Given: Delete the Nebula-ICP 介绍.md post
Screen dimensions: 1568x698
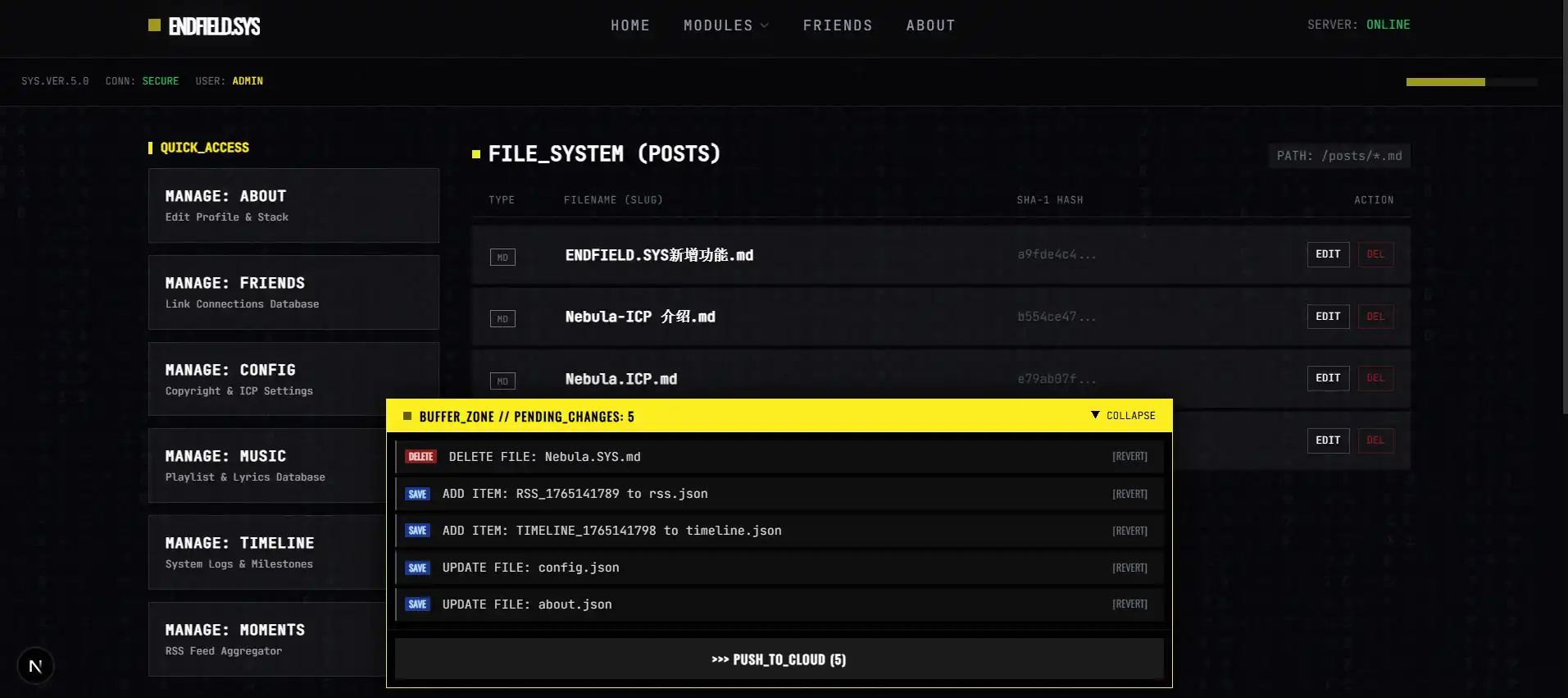Looking at the screenshot, I should pos(1375,317).
